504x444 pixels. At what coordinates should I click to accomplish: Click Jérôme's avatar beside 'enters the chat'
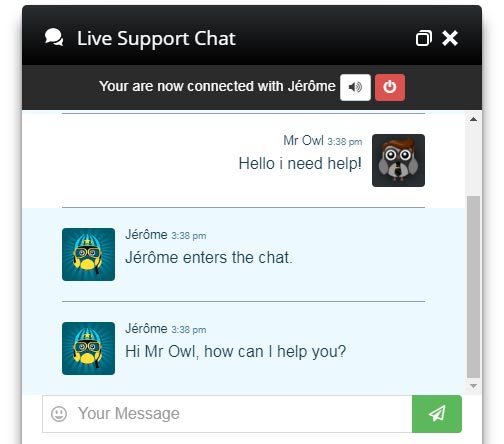click(88, 254)
